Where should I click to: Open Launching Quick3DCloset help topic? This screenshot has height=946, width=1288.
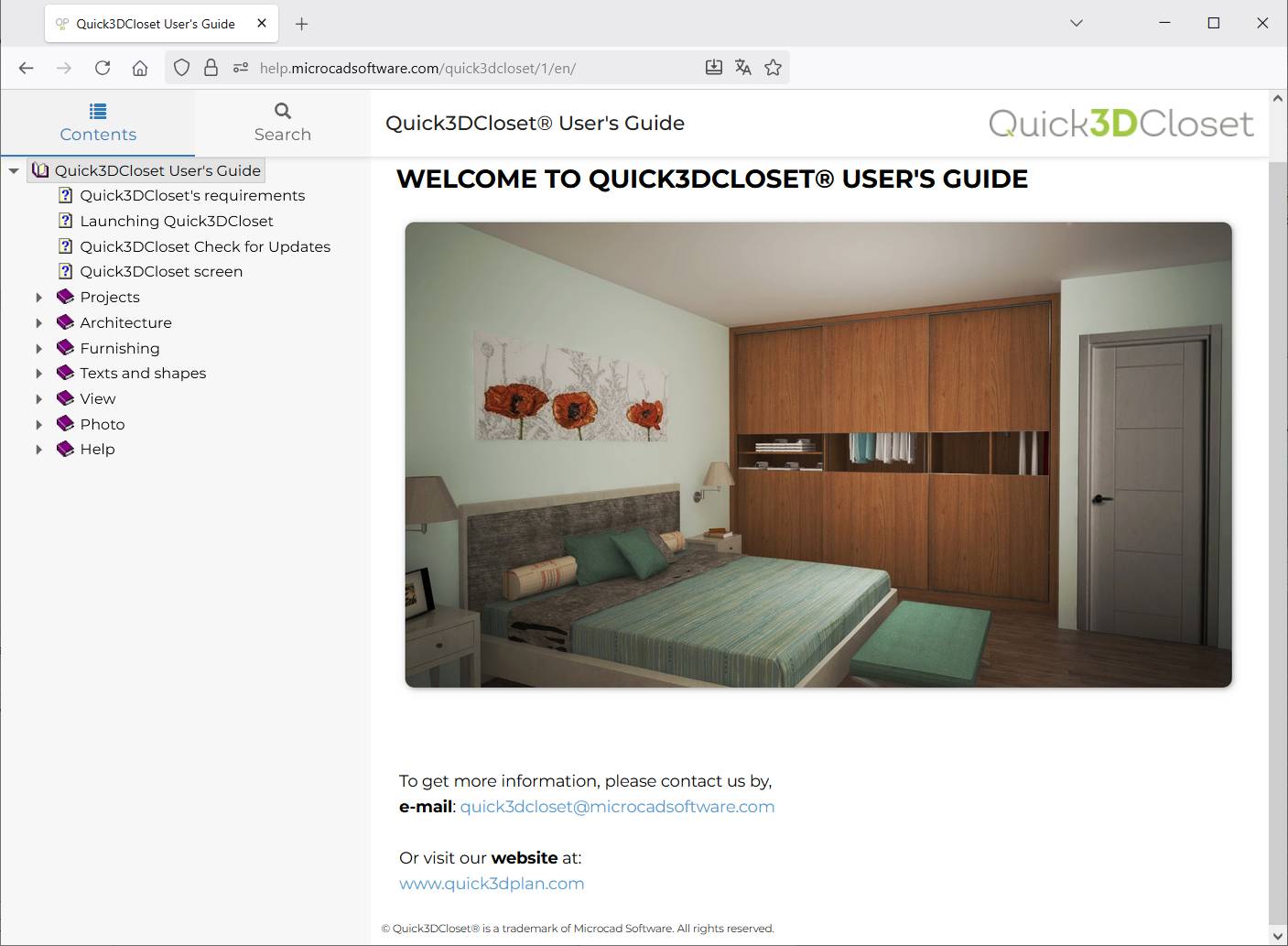(177, 222)
